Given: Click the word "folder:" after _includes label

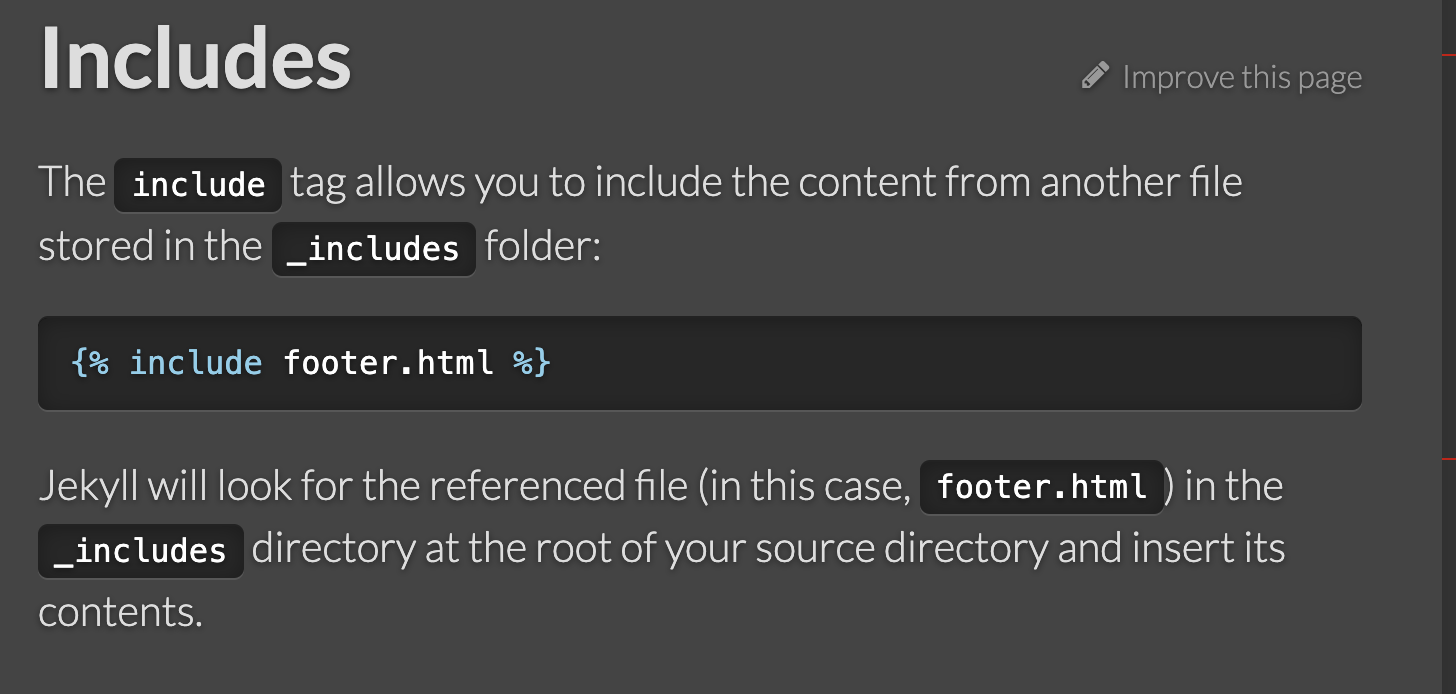Looking at the screenshot, I should click(x=542, y=246).
